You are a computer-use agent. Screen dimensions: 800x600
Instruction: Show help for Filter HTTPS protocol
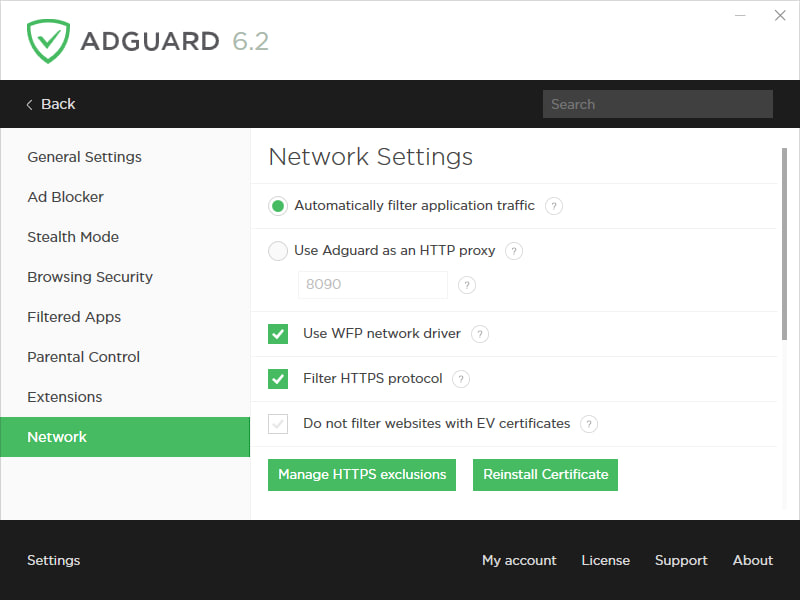point(461,379)
